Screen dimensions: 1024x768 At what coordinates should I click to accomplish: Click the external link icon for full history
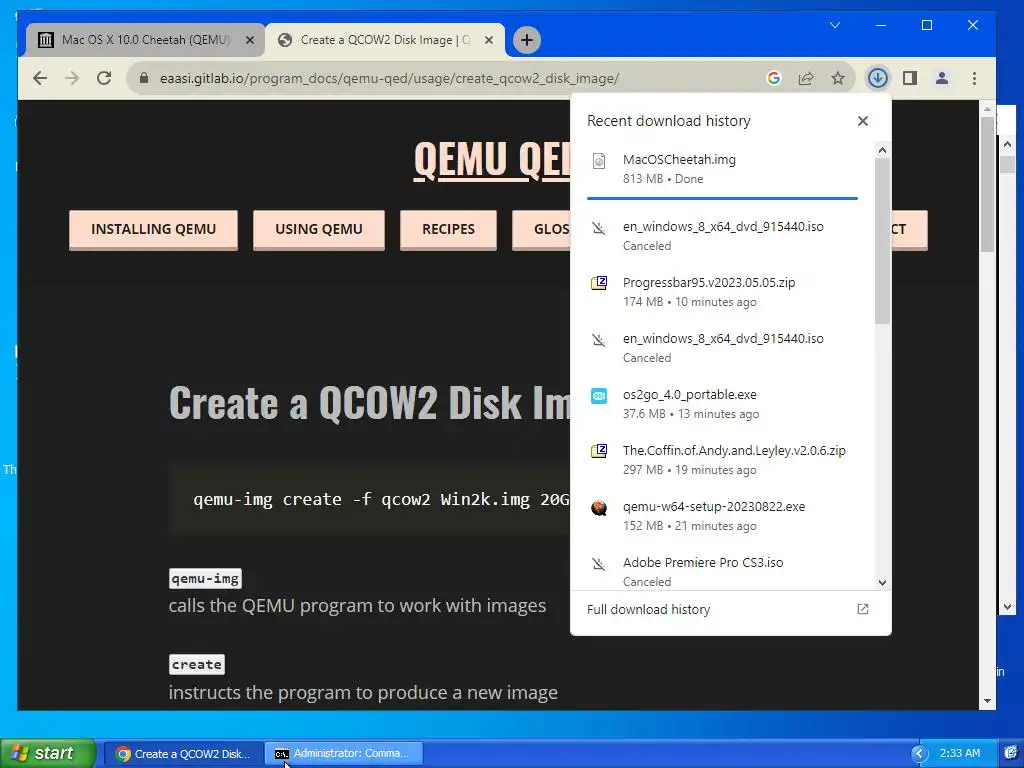[863, 609]
